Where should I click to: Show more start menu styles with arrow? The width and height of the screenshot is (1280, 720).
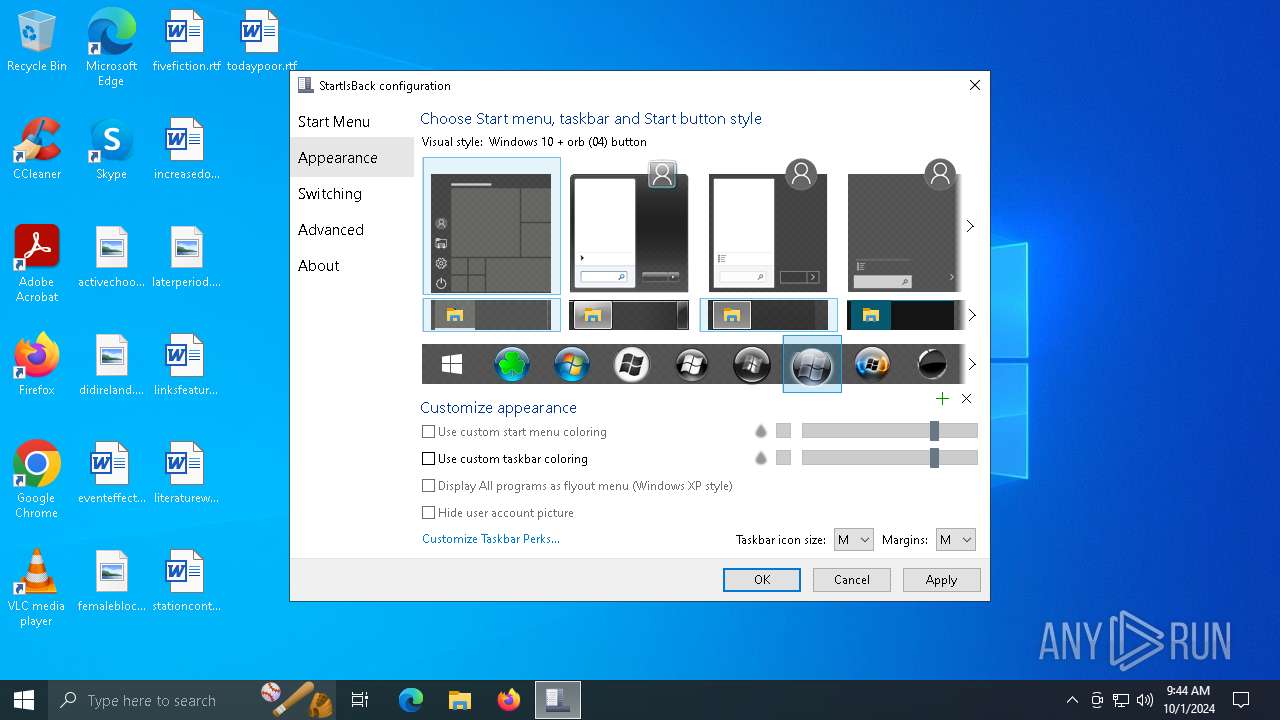pos(970,226)
